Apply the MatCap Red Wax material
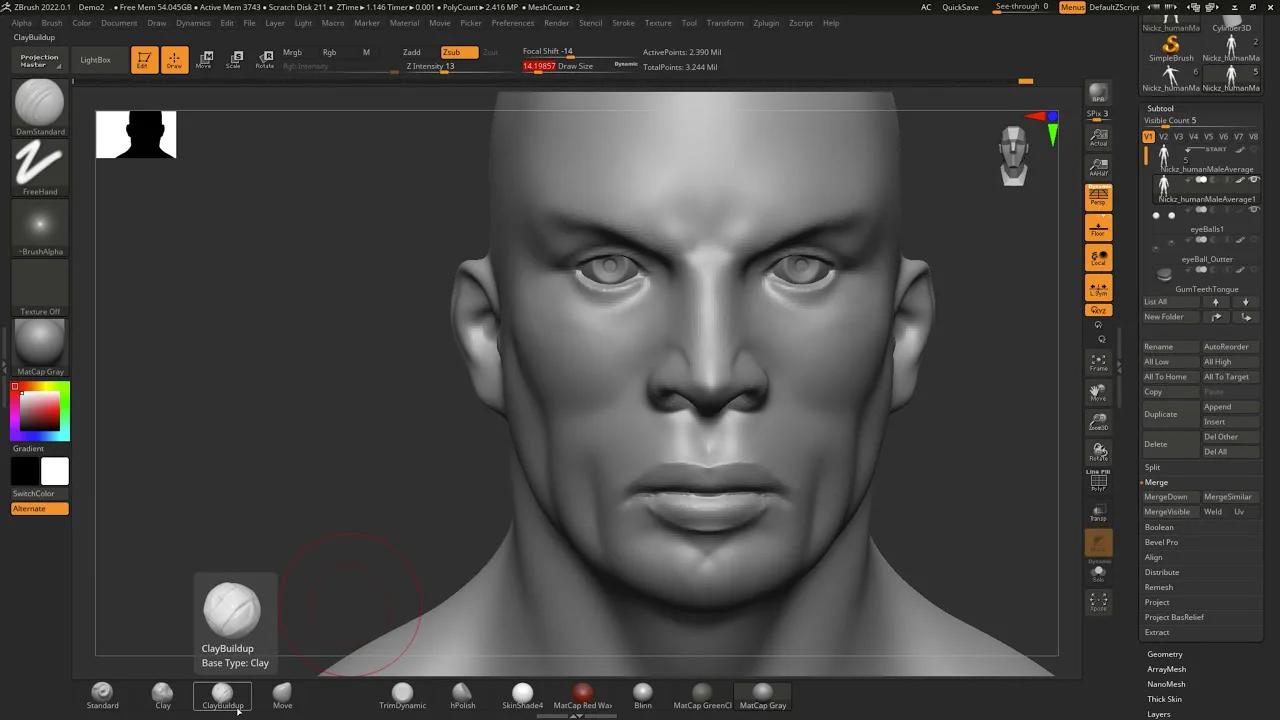 [582, 696]
